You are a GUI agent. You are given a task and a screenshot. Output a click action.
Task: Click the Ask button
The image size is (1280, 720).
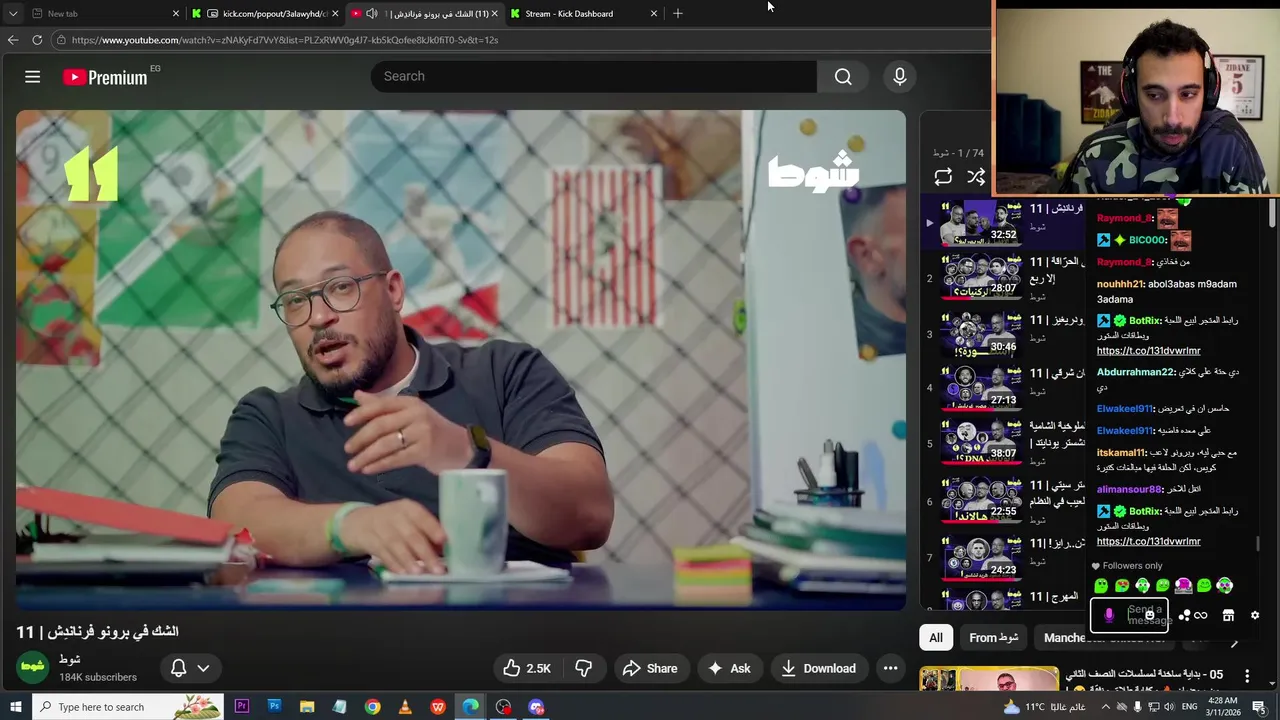point(729,668)
